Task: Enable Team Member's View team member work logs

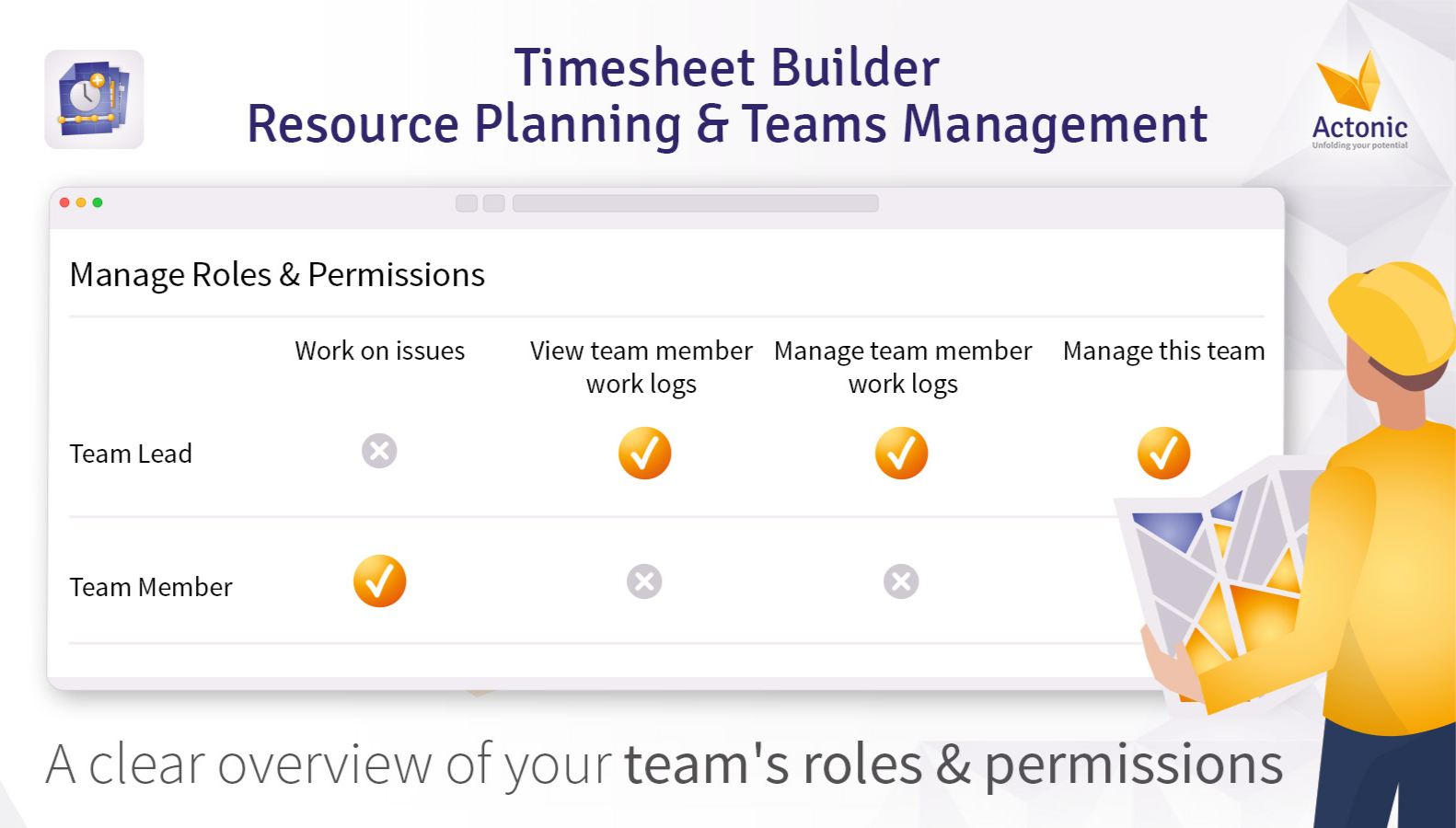Action: pyautogui.click(x=644, y=581)
